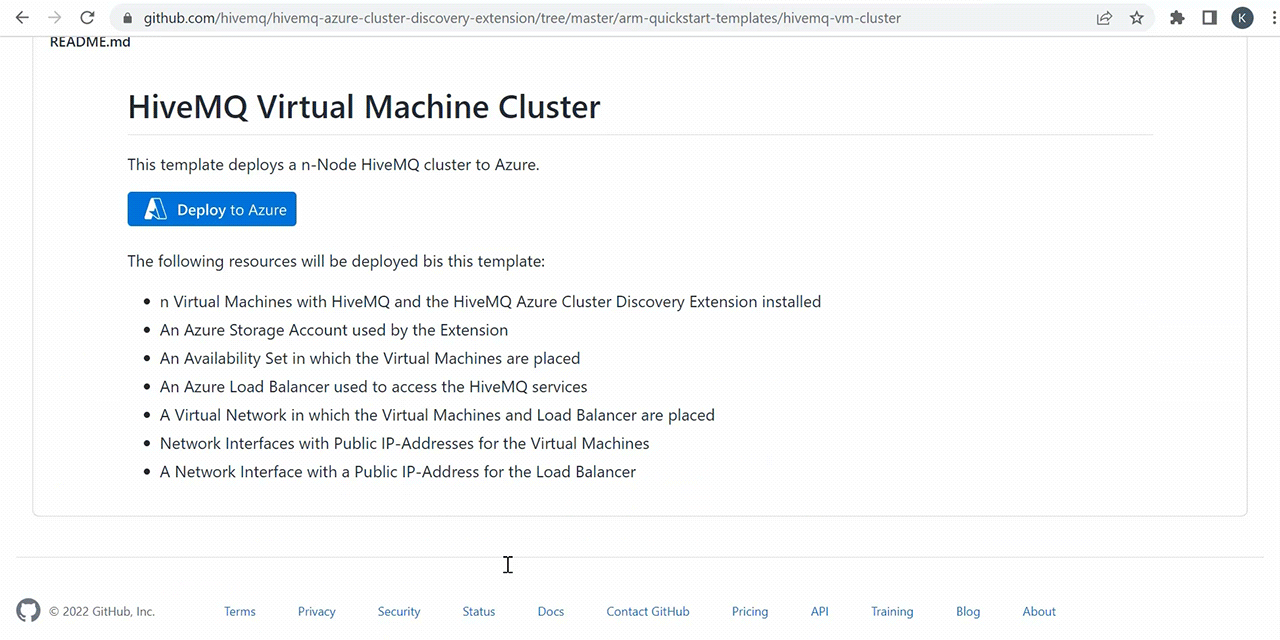Go forward using the browser forward arrow
Screen dimensions: 1280x640
tap(54, 18)
